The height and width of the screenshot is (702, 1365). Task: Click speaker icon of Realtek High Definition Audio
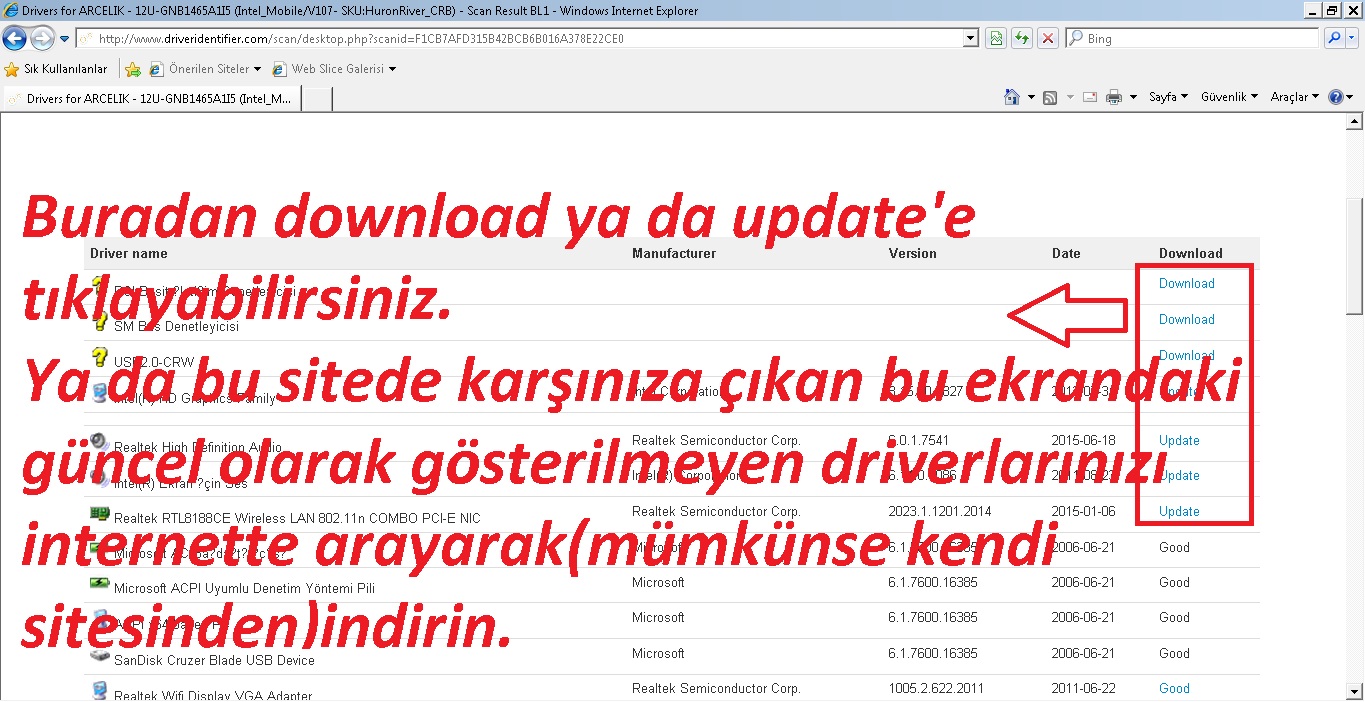(x=99, y=441)
